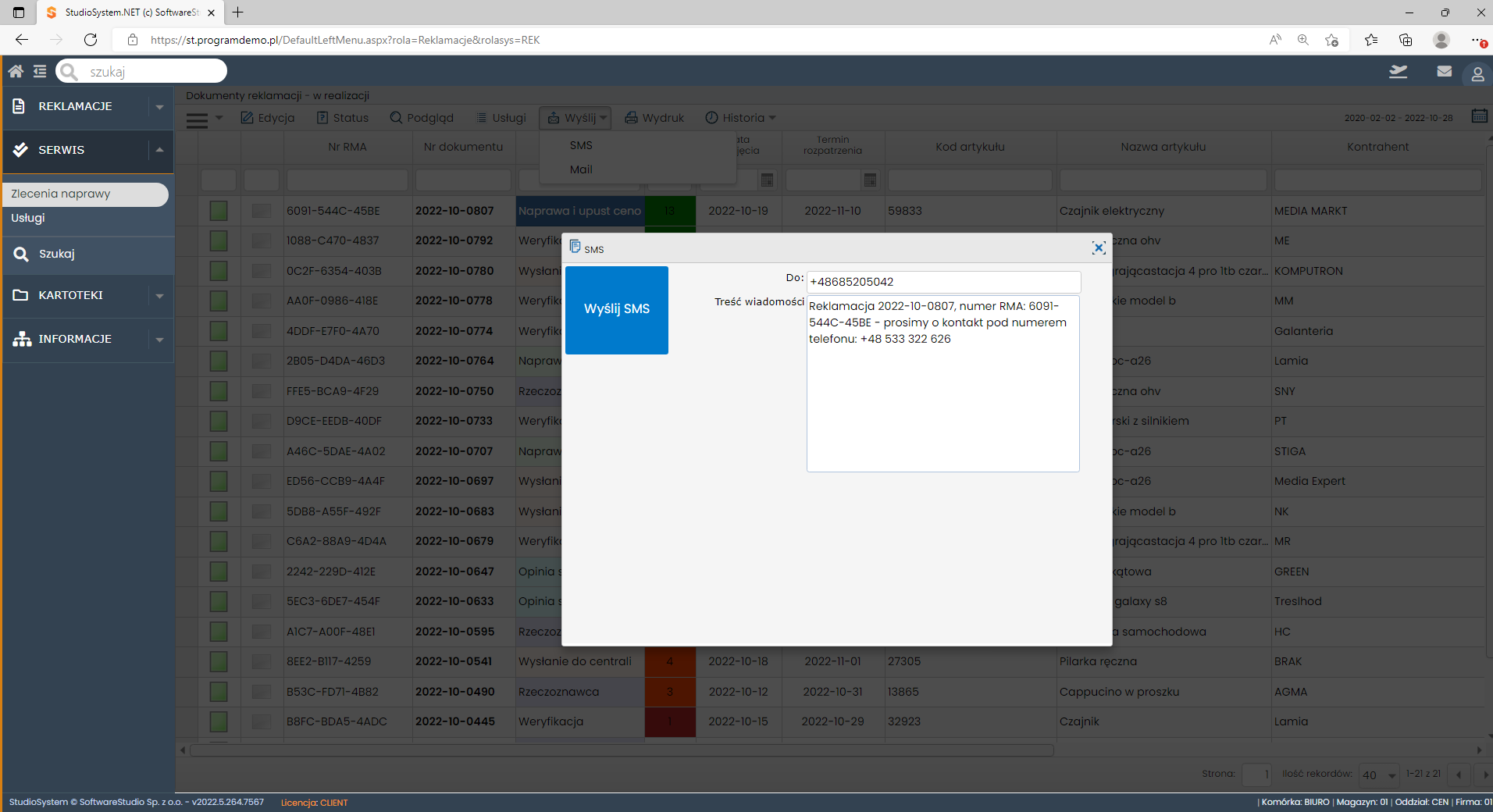Choose Mail from Wyślij menu
The image size is (1493, 812).
tap(581, 169)
